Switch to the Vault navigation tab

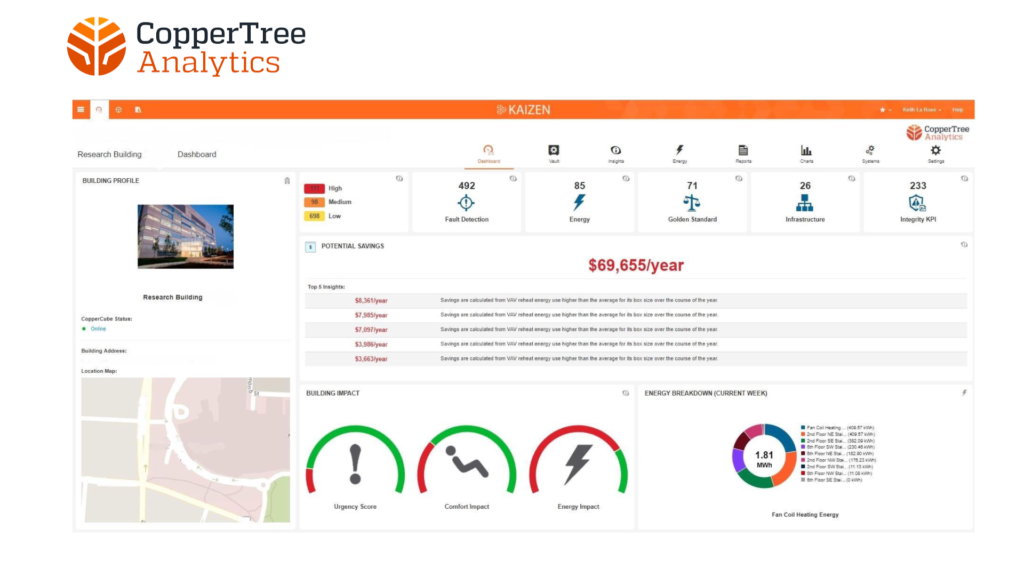[x=554, y=154]
